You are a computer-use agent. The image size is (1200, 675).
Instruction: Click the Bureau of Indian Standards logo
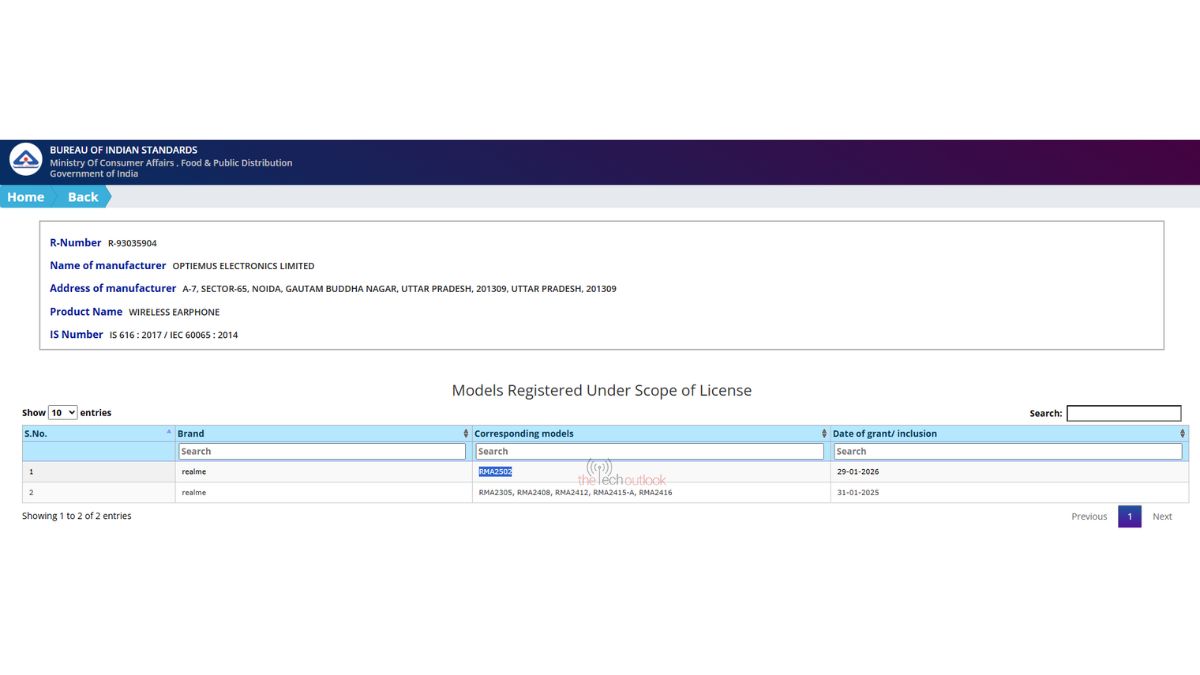coord(25,160)
